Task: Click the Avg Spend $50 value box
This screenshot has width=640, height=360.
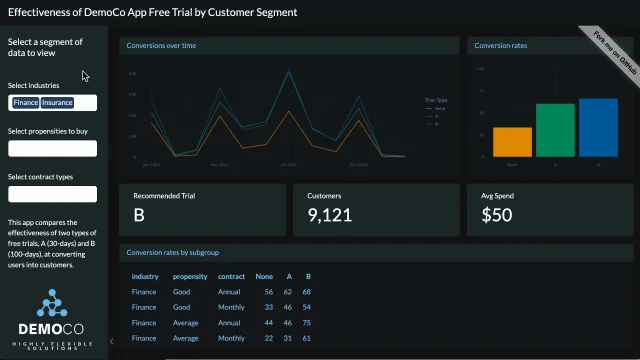Action: tap(550, 210)
